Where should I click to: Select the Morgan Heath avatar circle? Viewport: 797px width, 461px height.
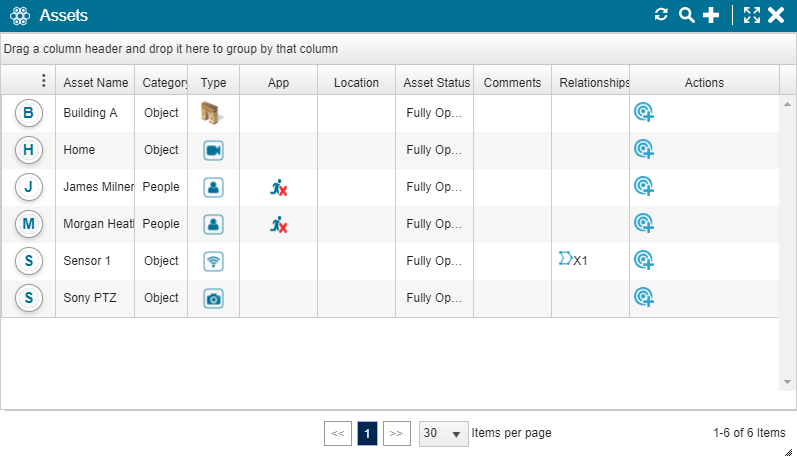[28, 224]
